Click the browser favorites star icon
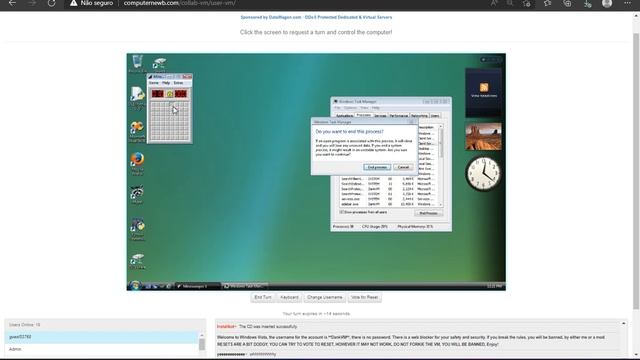The image size is (640, 360). pyautogui.click(x=547, y=3)
